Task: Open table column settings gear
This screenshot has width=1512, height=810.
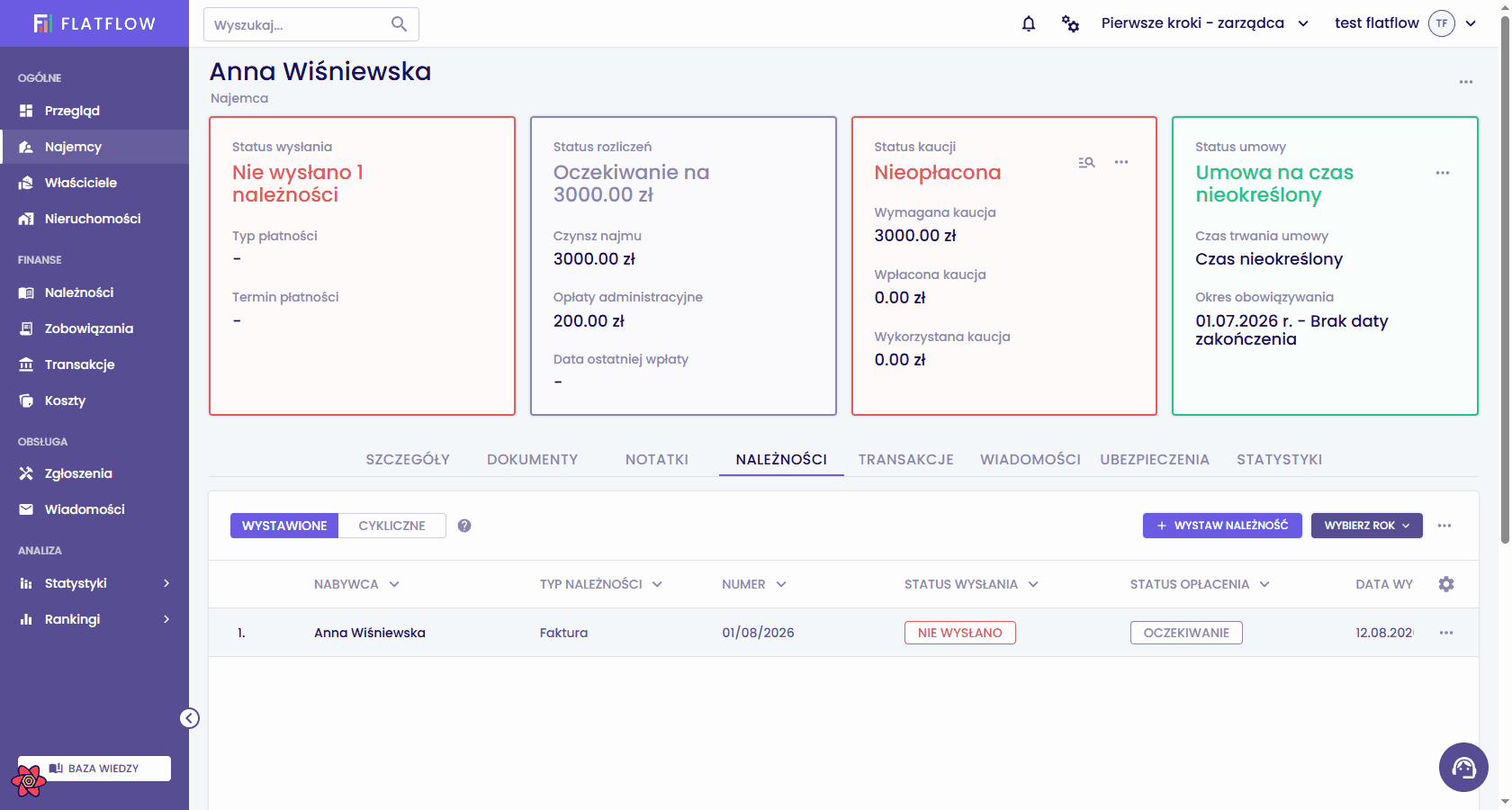Action: 1446,584
